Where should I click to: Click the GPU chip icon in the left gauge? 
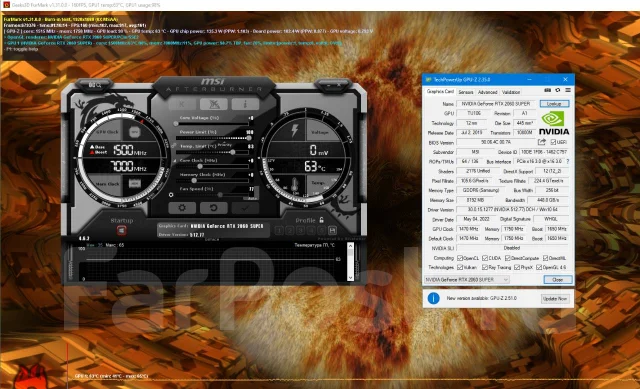134,132
